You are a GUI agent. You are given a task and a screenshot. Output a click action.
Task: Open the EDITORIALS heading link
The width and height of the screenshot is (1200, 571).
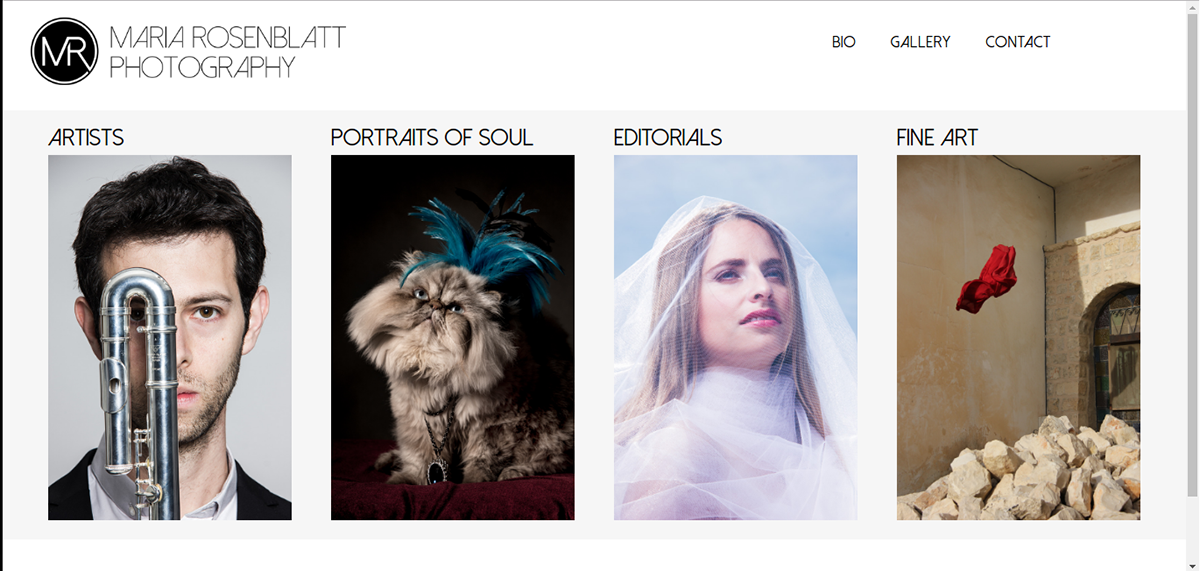[x=668, y=138]
